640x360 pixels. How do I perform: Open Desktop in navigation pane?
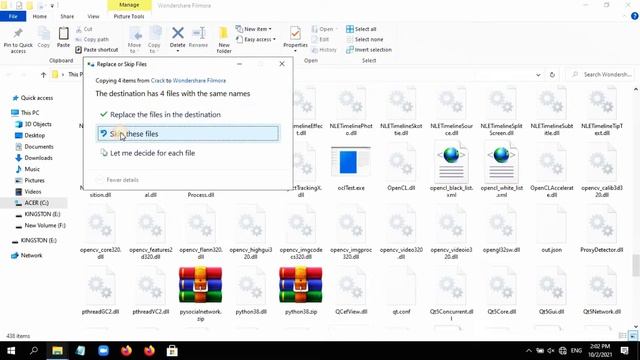(x=30, y=136)
